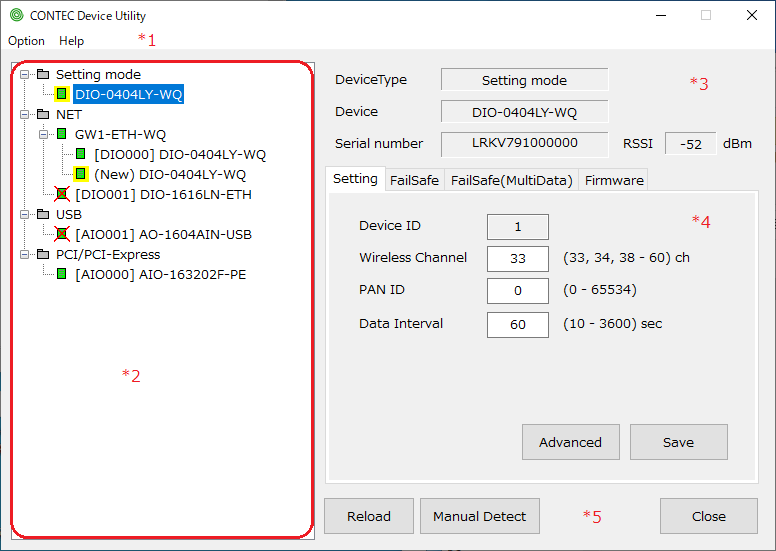Click the Close button at bottom

(x=709, y=516)
